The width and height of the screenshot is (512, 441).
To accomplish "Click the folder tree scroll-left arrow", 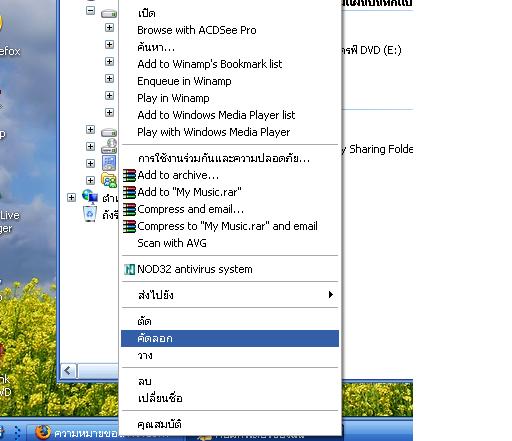I will coord(69,371).
